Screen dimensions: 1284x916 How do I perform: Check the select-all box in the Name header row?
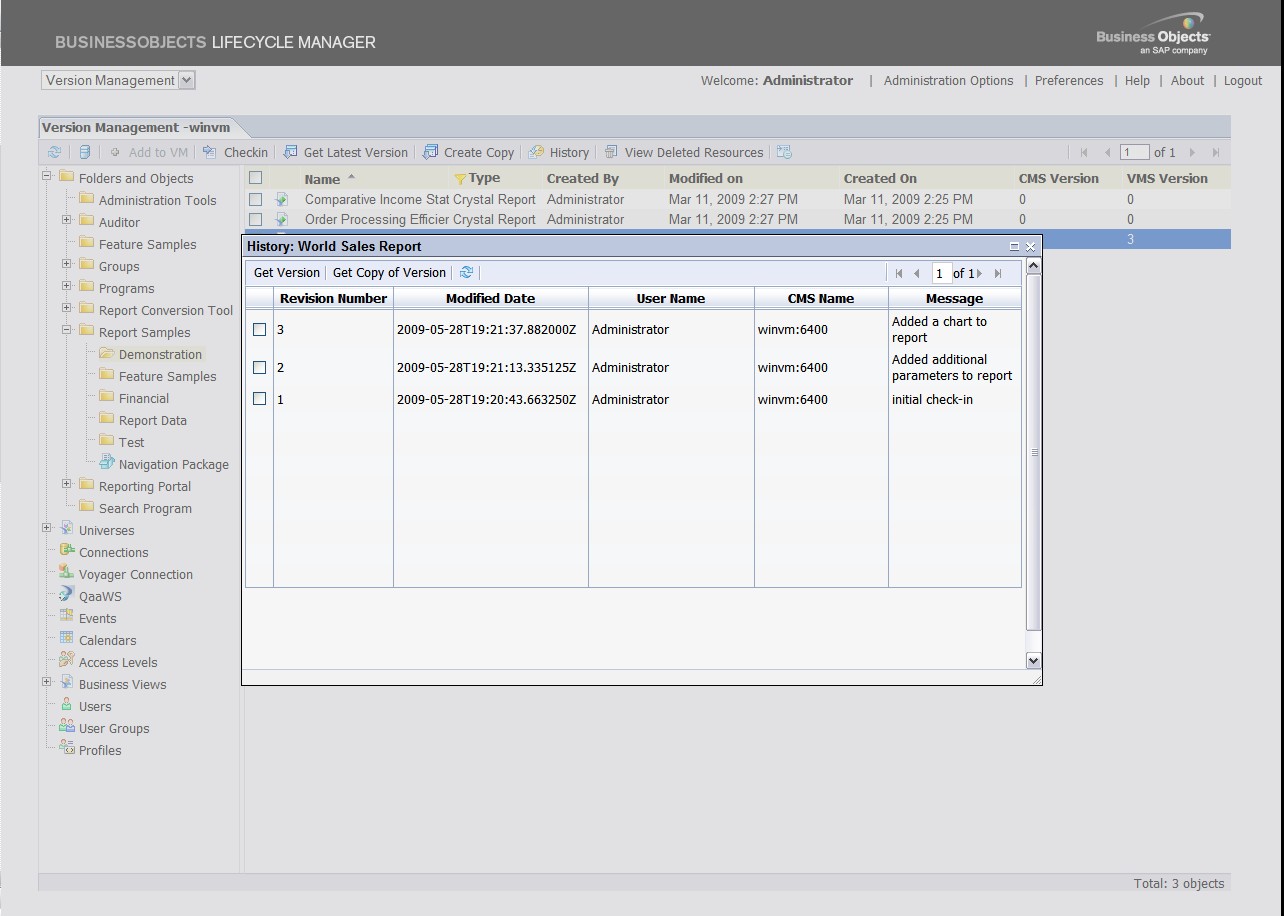[256, 178]
